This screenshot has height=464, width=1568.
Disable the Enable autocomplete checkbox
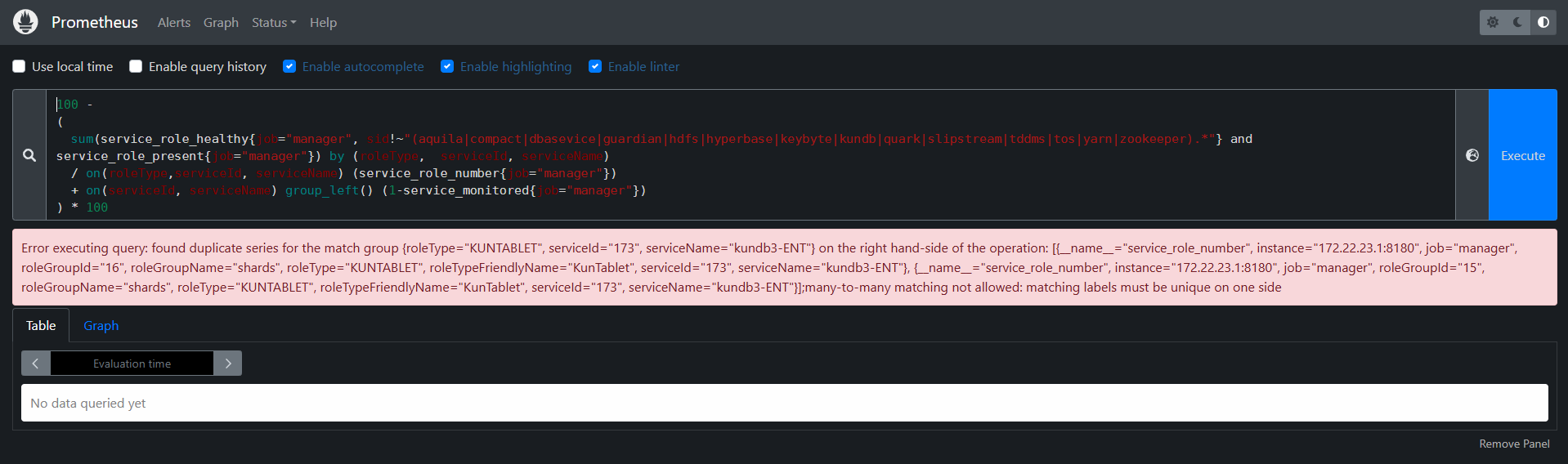pos(289,66)
